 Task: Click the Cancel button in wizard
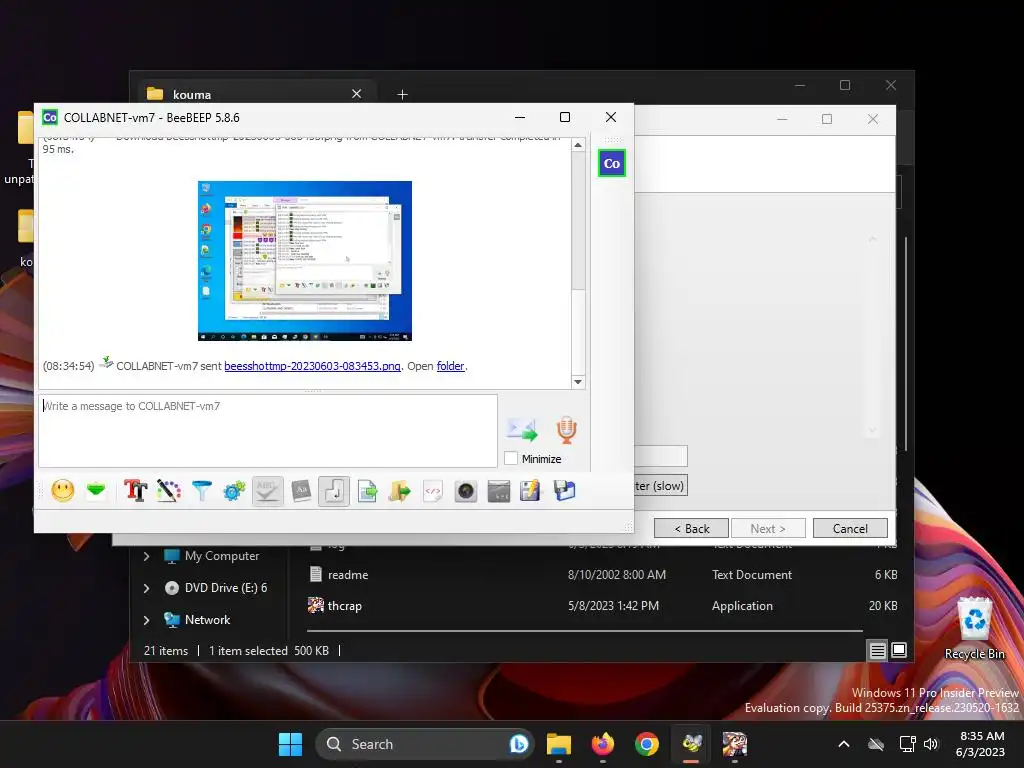(850, 528)
